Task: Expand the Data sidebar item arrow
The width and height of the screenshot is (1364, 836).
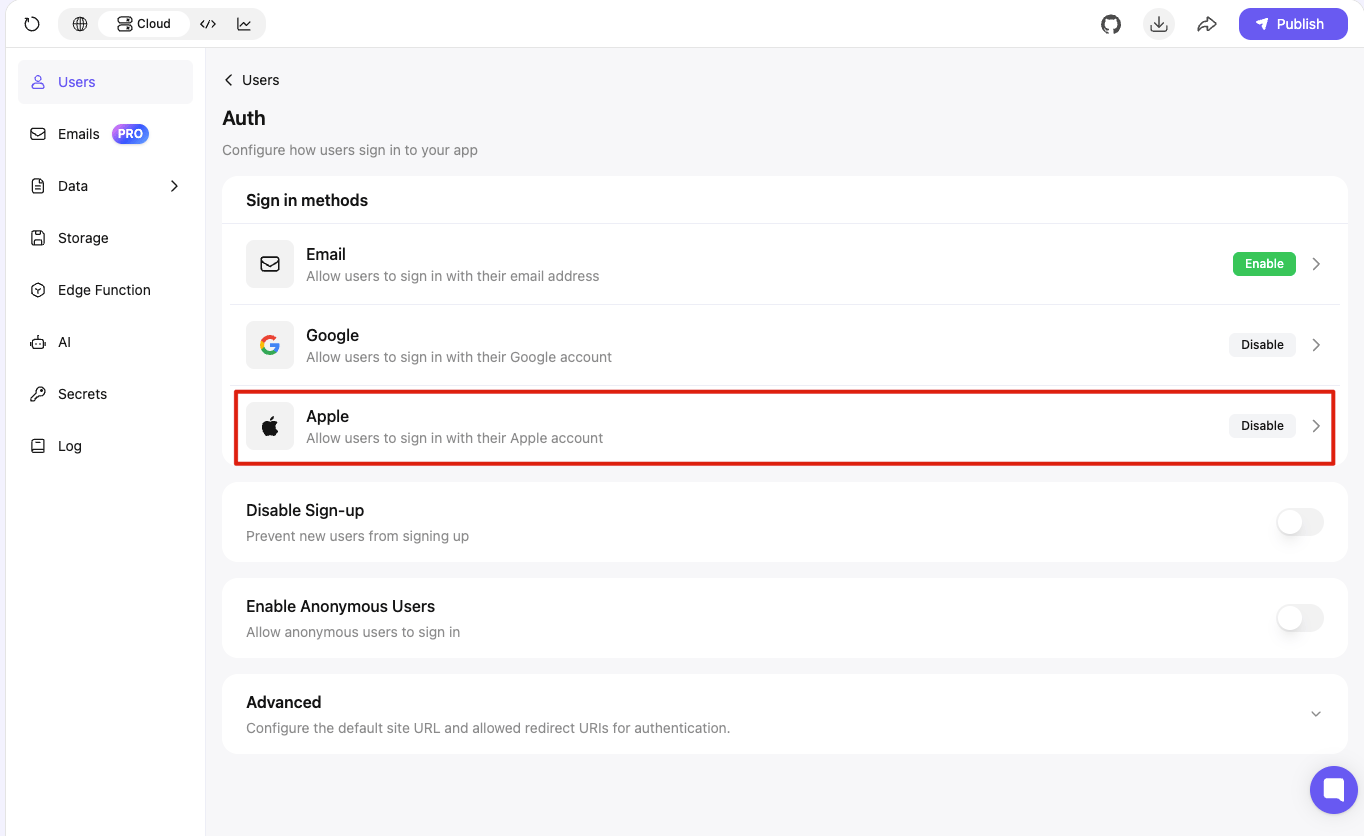Action: pos(174,186)
